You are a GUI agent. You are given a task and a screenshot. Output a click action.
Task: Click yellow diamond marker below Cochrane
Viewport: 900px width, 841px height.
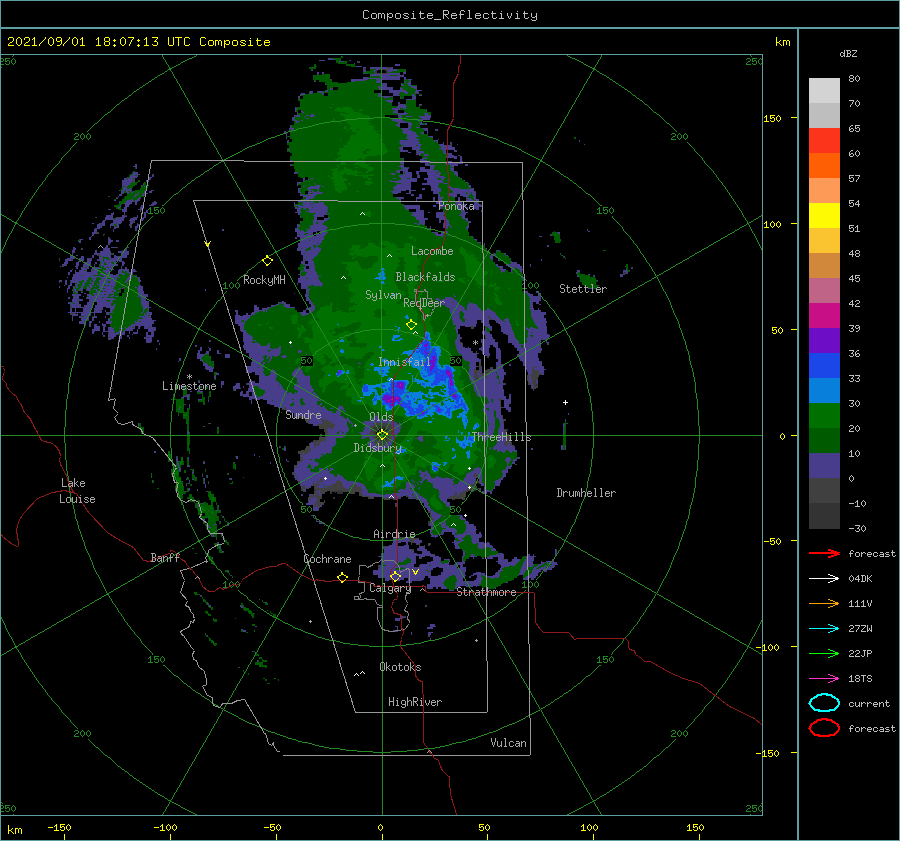tap(342, 577)
